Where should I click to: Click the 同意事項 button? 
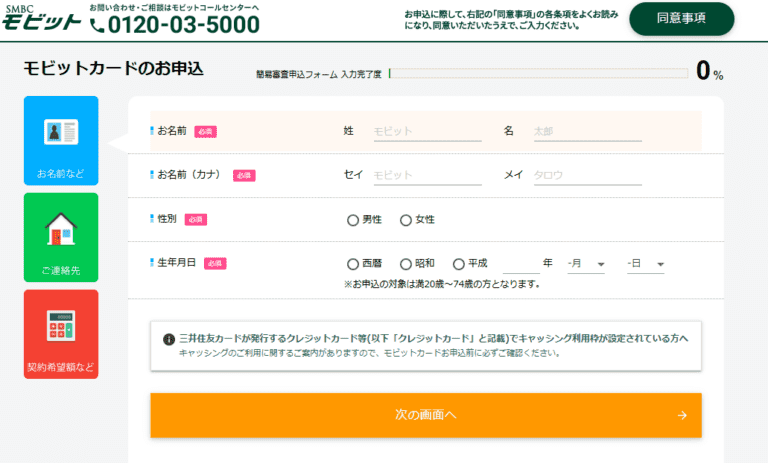(681, 19)
